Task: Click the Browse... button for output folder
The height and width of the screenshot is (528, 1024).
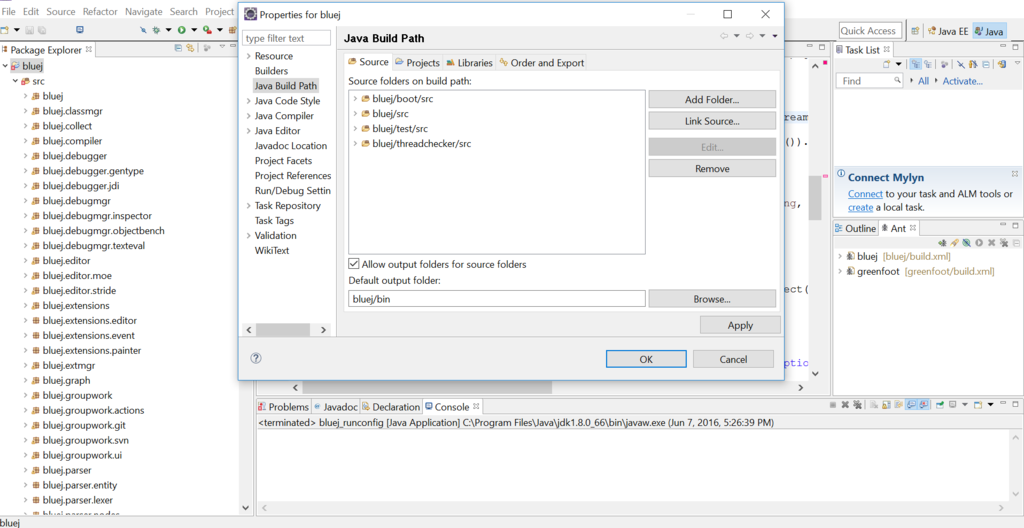Action: pos(712,299)
